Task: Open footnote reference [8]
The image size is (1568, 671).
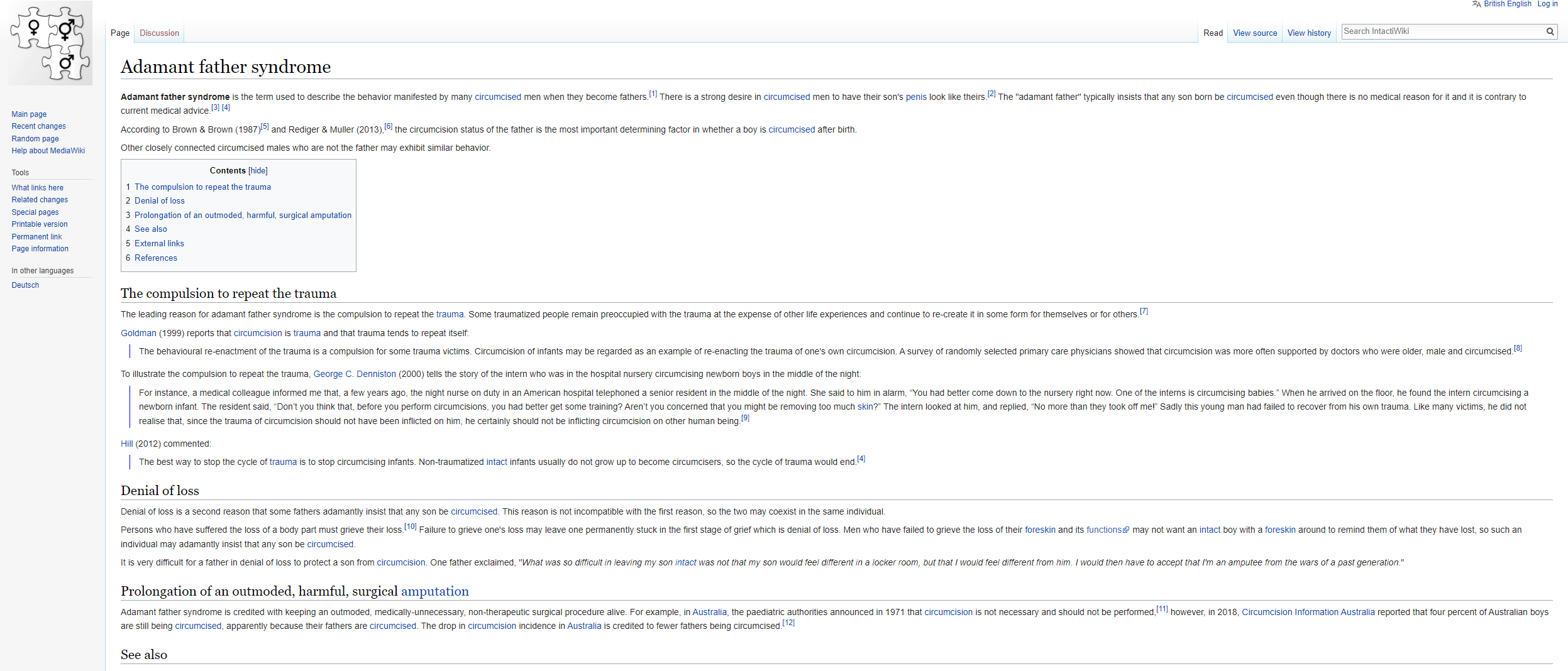Action: point(1518,349)
